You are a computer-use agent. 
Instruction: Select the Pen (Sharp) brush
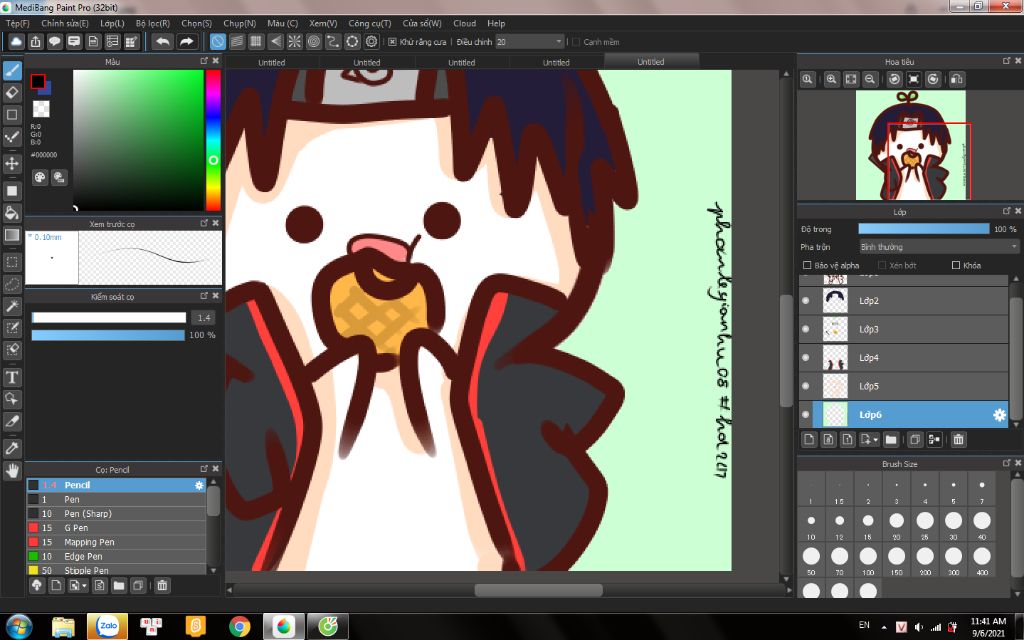point(116,514)
